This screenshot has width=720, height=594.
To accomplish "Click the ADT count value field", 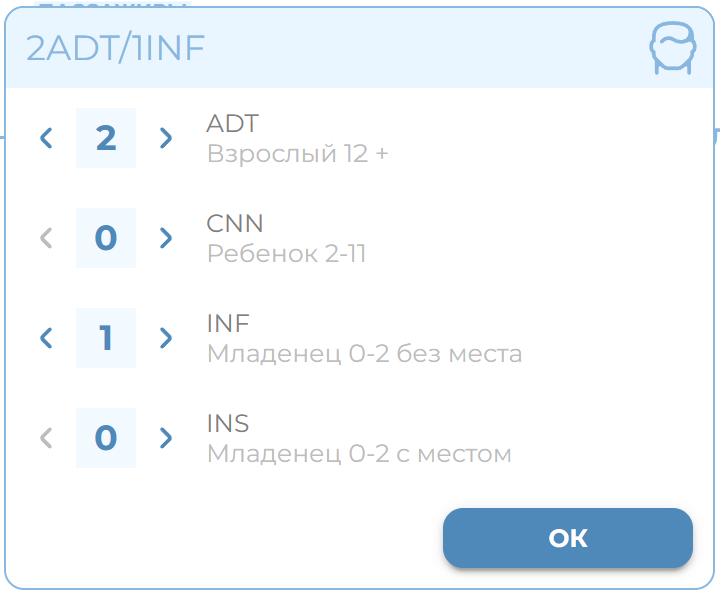I will pos(106,138).
